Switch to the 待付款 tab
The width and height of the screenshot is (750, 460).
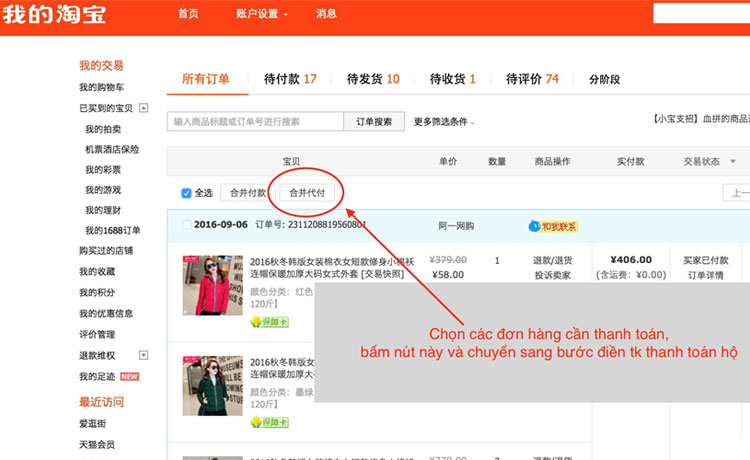coord(289,79)
